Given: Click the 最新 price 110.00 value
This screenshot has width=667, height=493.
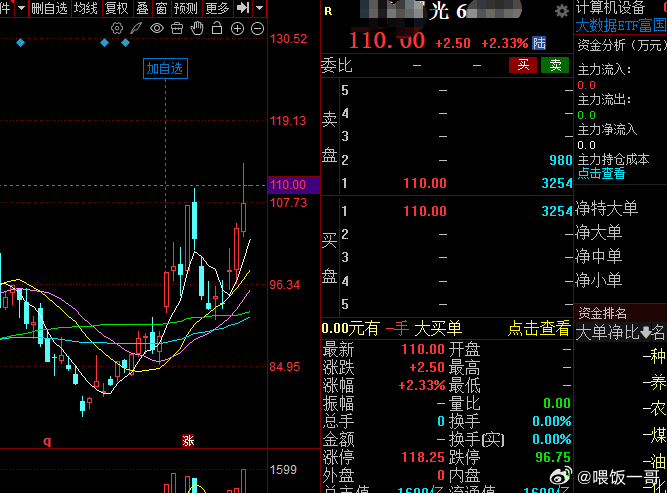Looking at the screenshot, I should (x=423, y=349).
